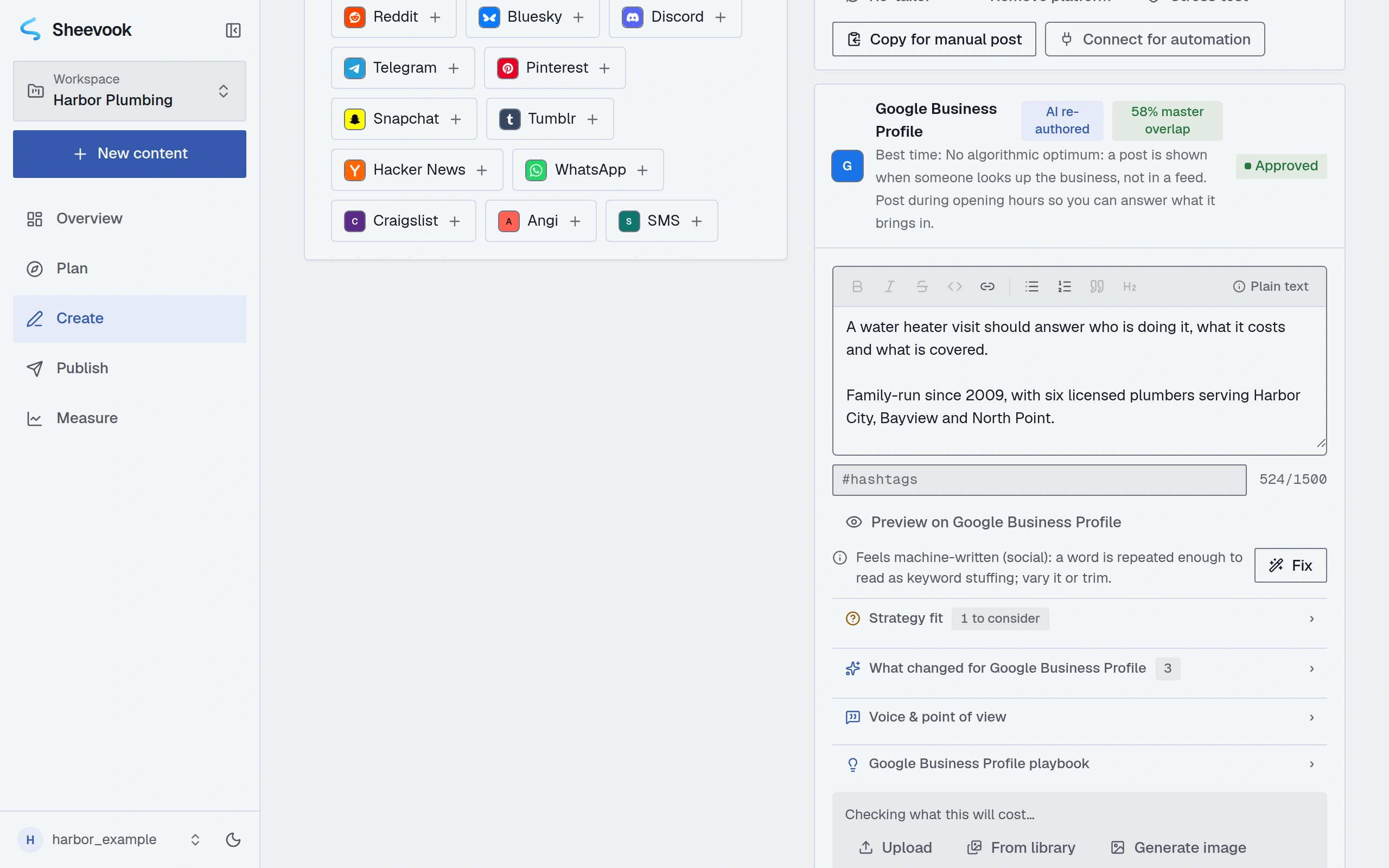Add Pinterest platform

click(555, 68)
